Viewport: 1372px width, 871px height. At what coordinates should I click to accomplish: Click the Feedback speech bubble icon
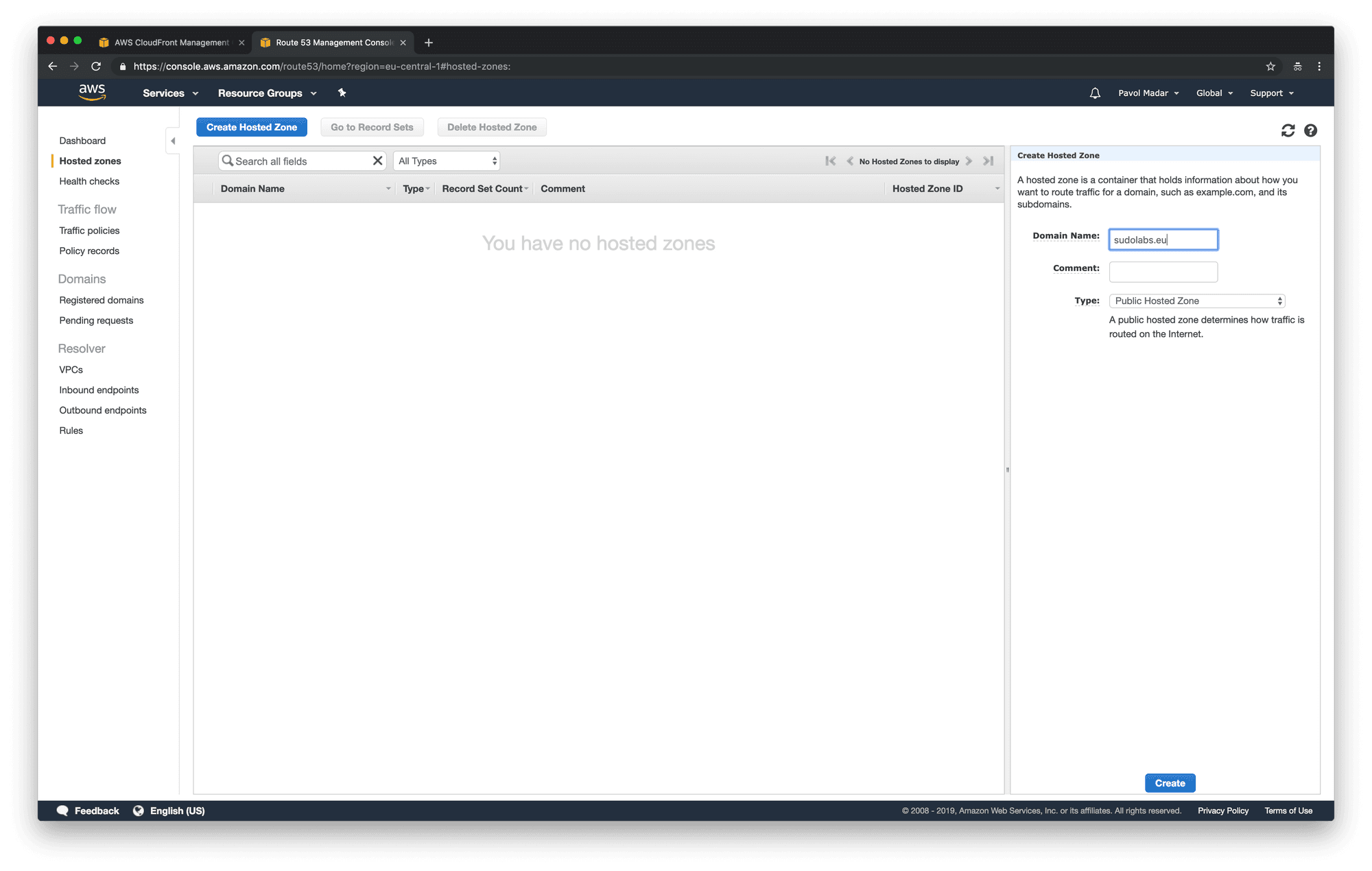coord(62,811)
